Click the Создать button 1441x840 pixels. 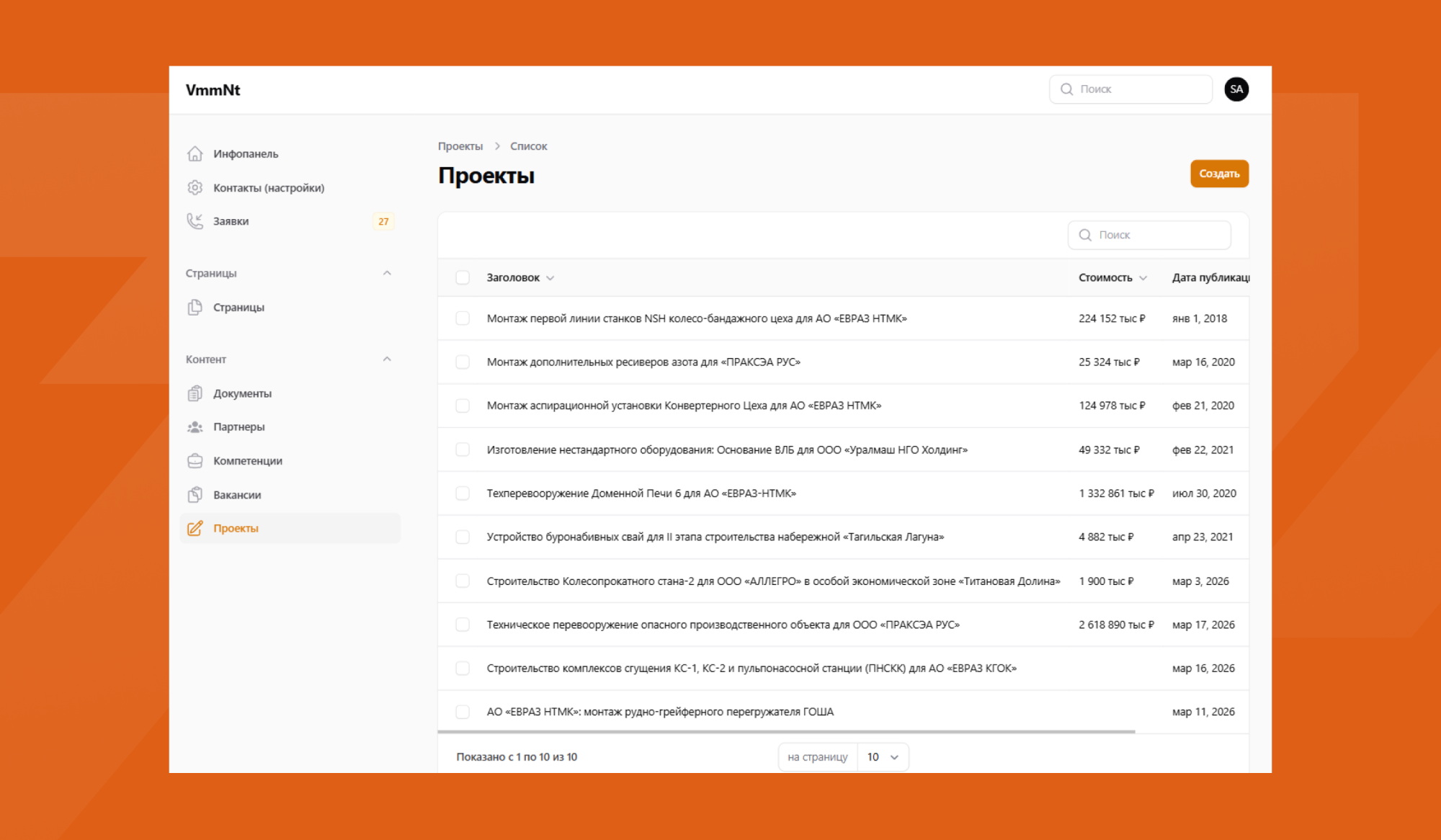(x=1219, y=174)
